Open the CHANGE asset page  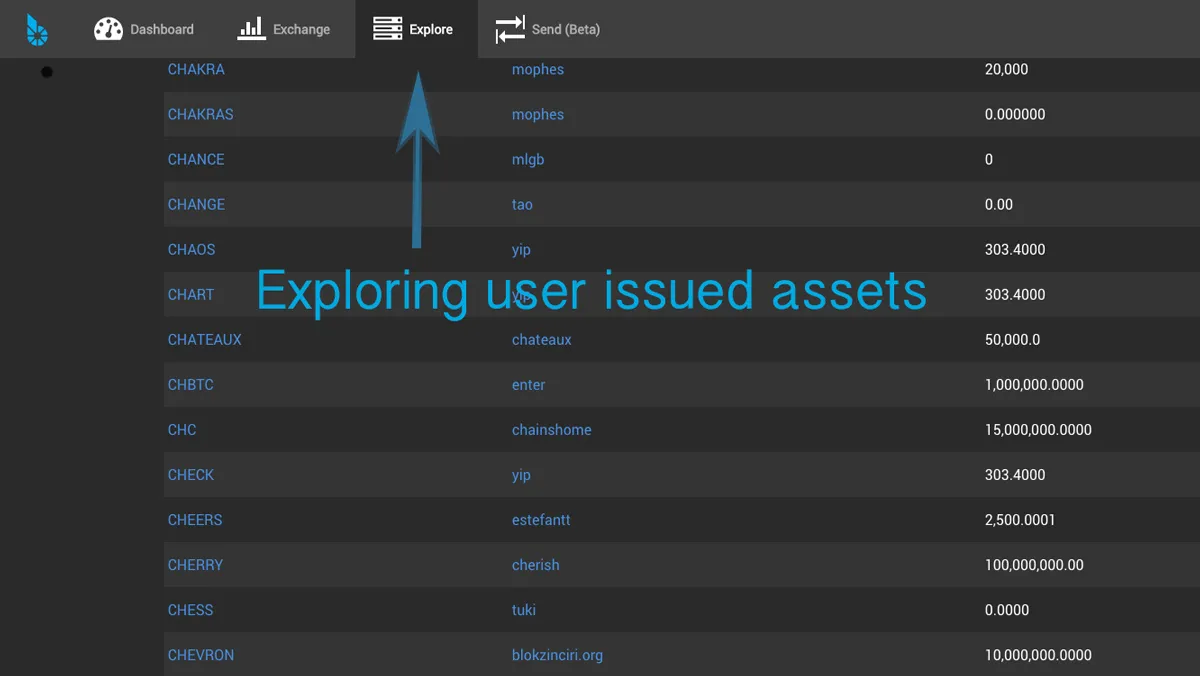[196, 204]
